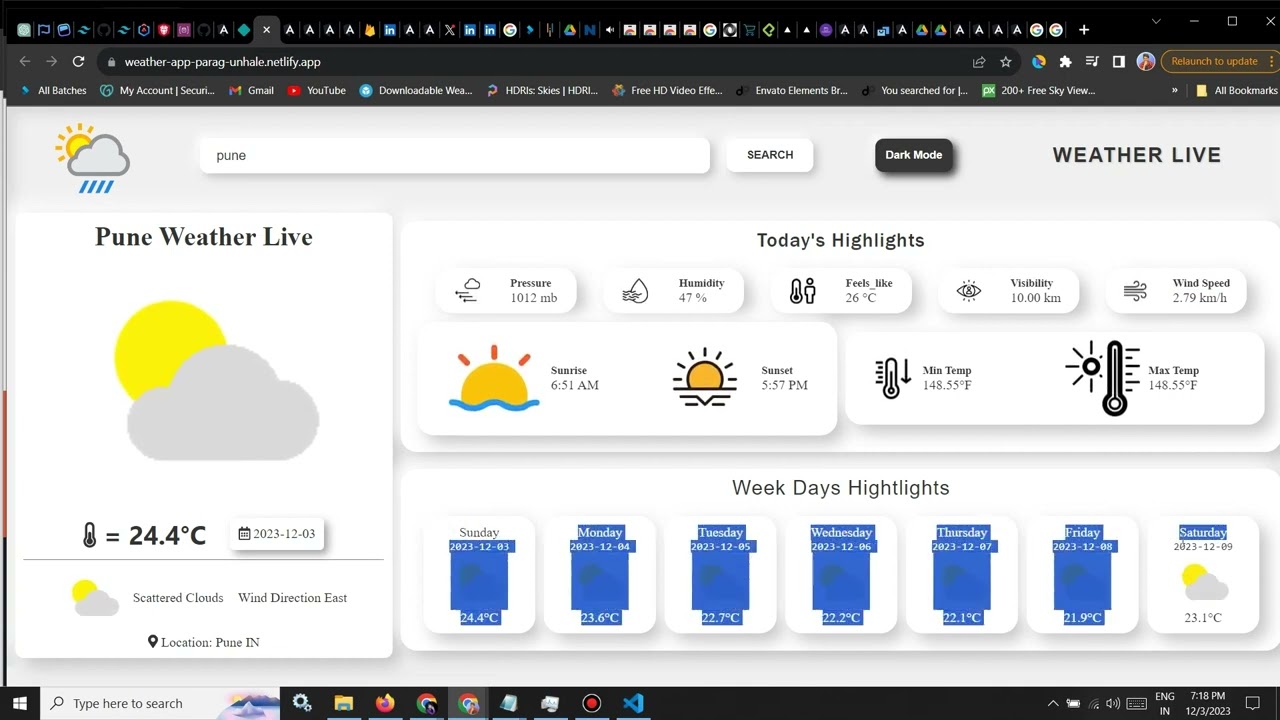Open the All Batches bookmark

point(53,90)
